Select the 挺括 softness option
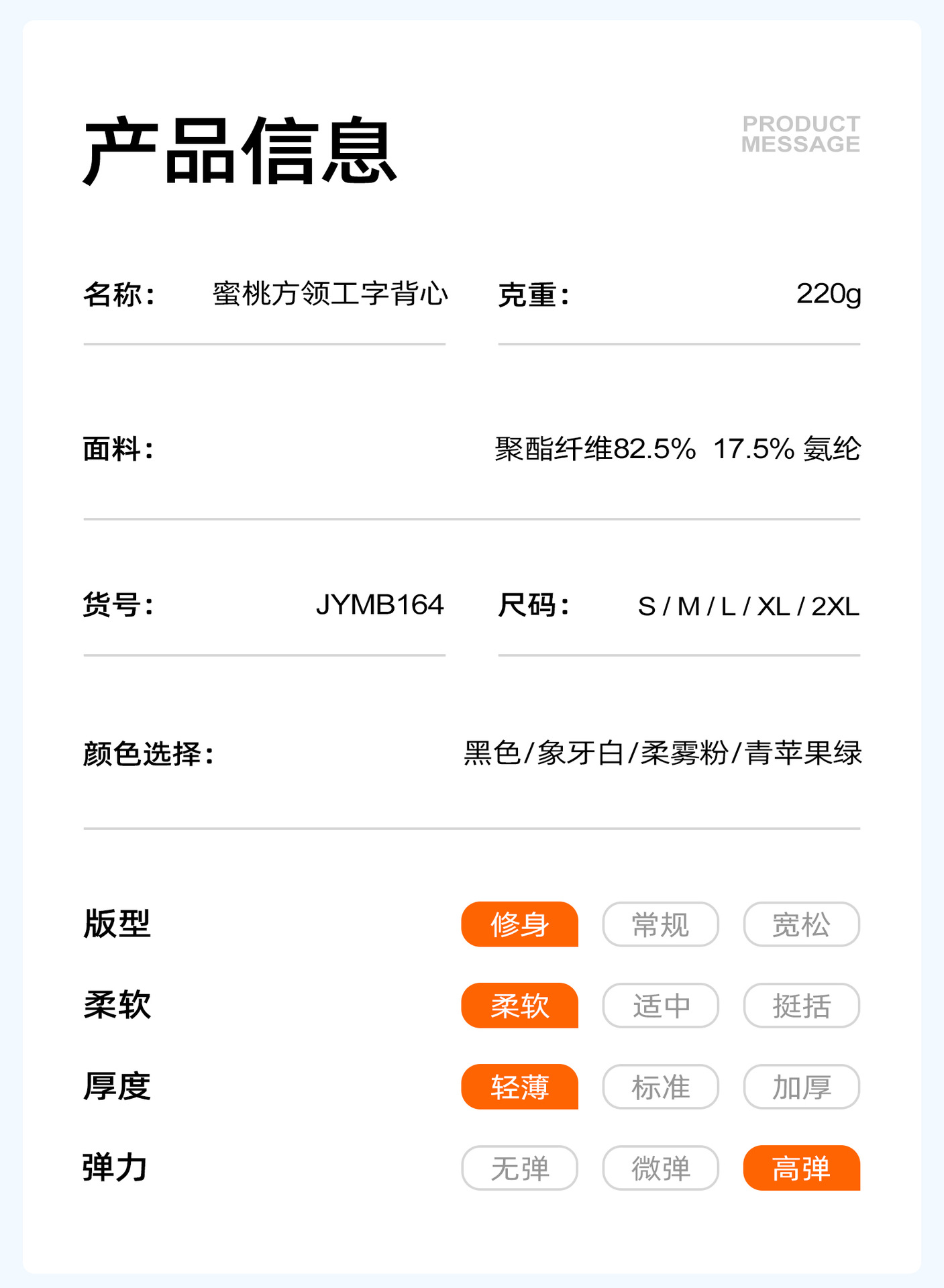The width and height of the screenshot is (944, 1288). pyautogui.click(x=801, y=1005)
